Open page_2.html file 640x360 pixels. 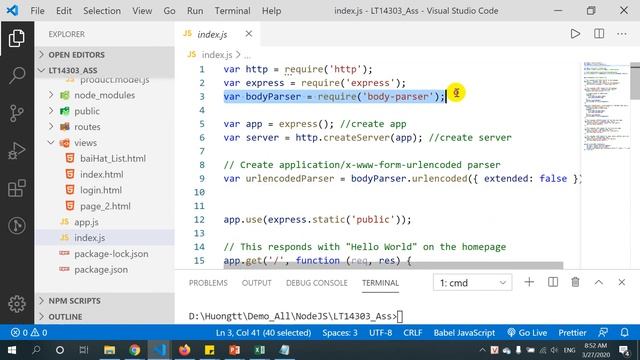(x=105, y=206)
